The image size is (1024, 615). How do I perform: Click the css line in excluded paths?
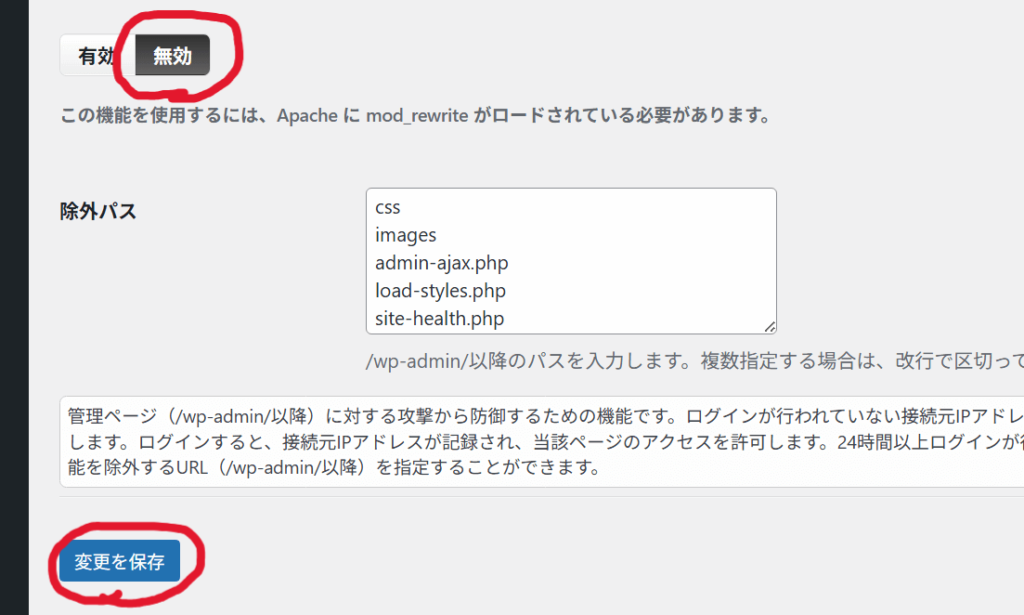click(388, 208)
